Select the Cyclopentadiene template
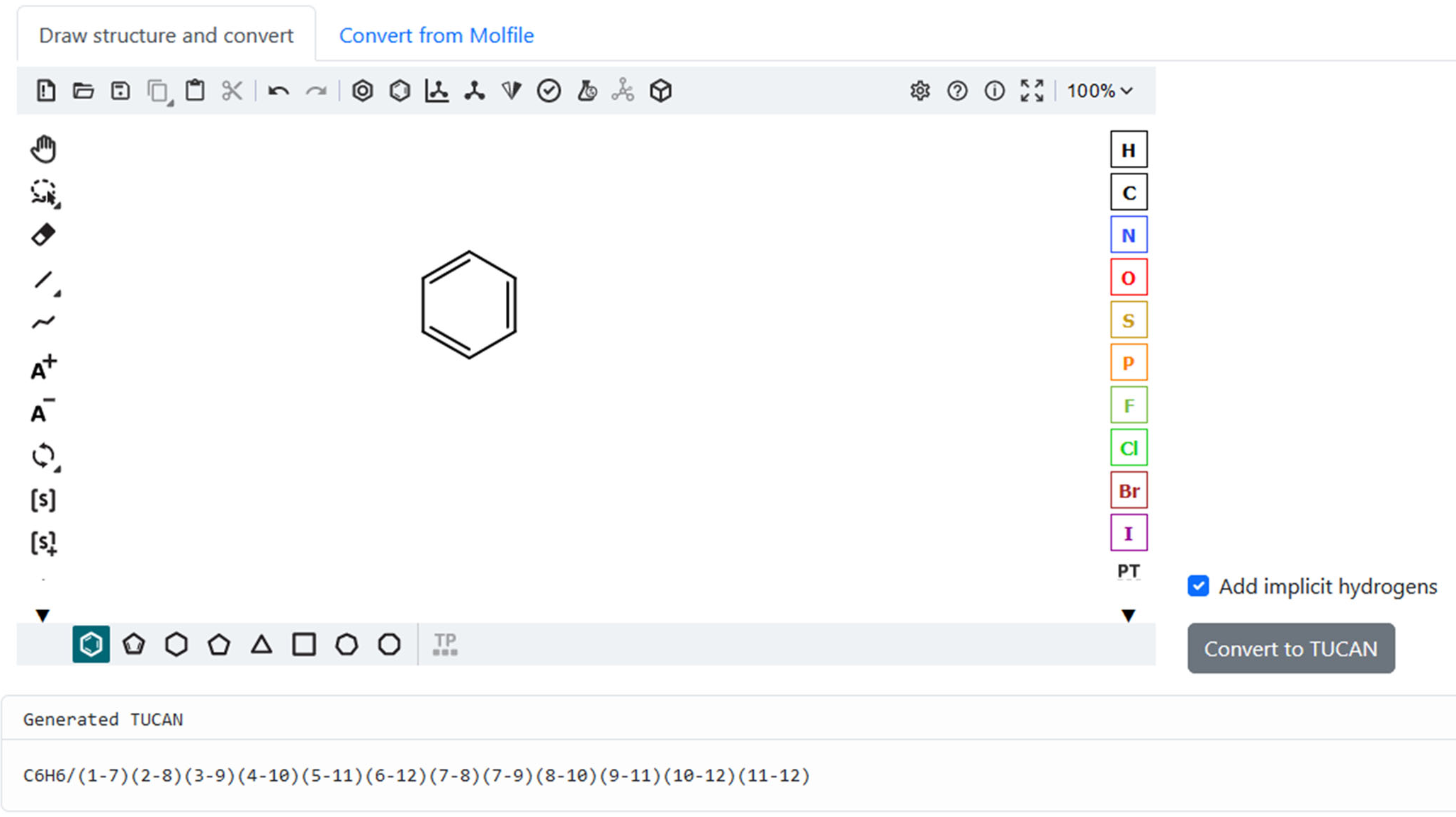 tap(134, 644)
